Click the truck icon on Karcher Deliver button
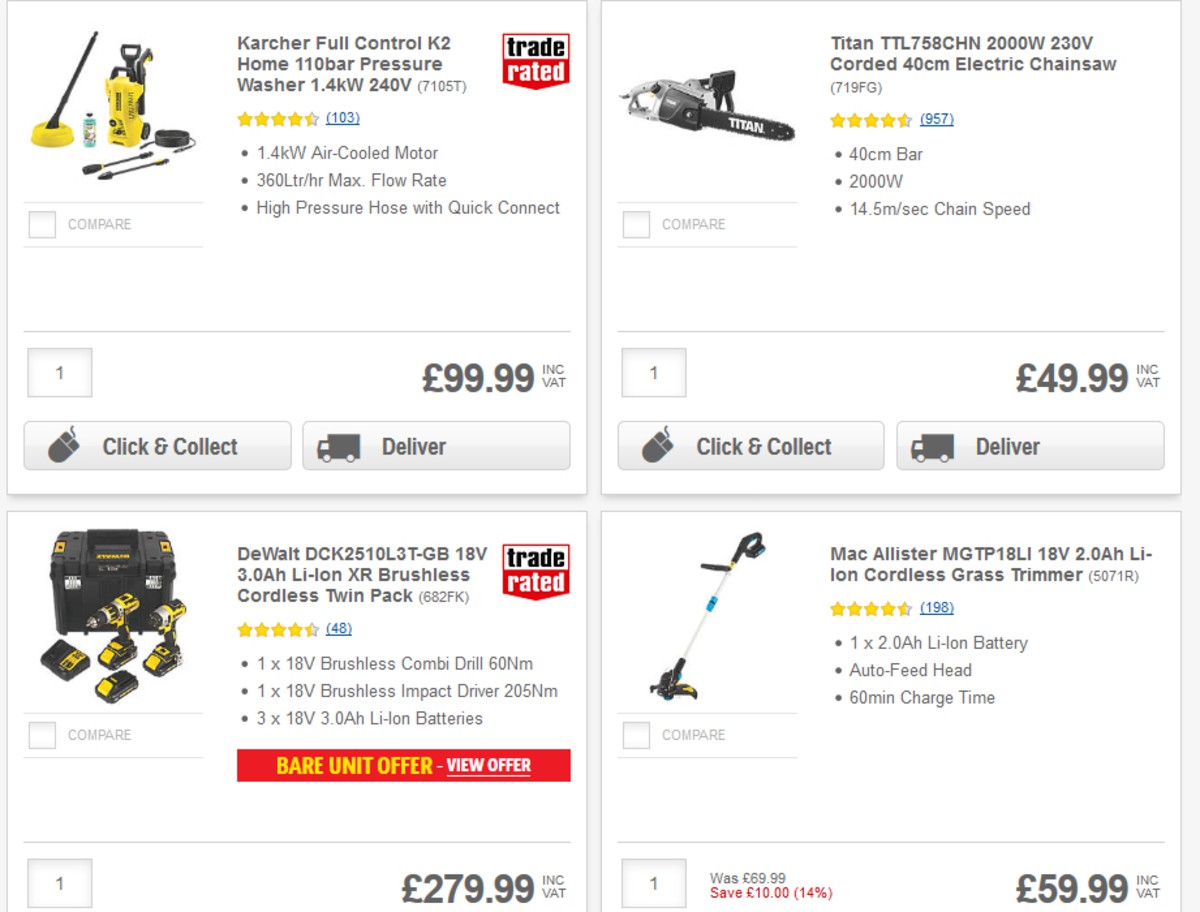Screen dimensions: 1200x912 (339, 446)
